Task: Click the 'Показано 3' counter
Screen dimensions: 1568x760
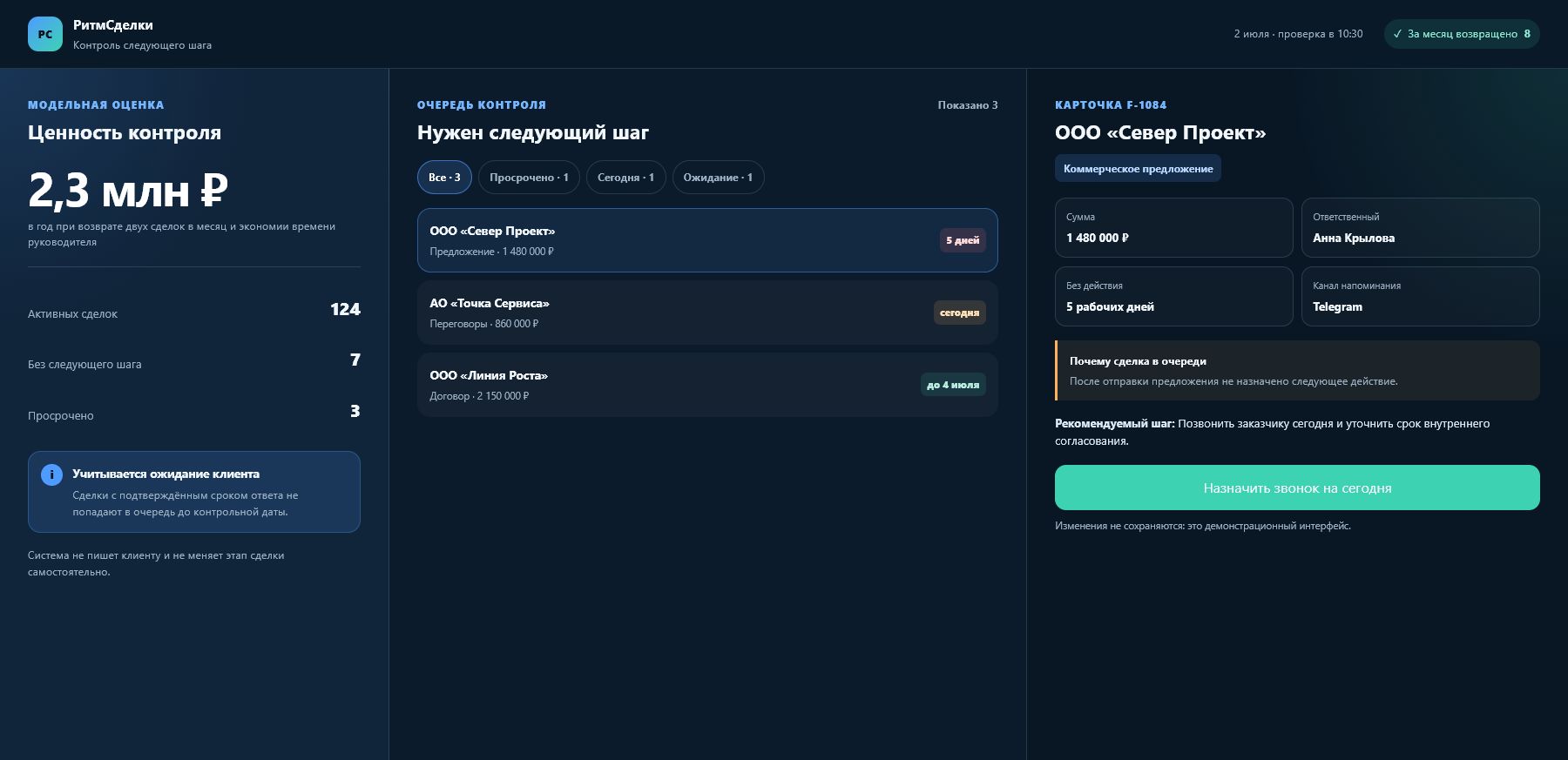Action: point(968,105)
